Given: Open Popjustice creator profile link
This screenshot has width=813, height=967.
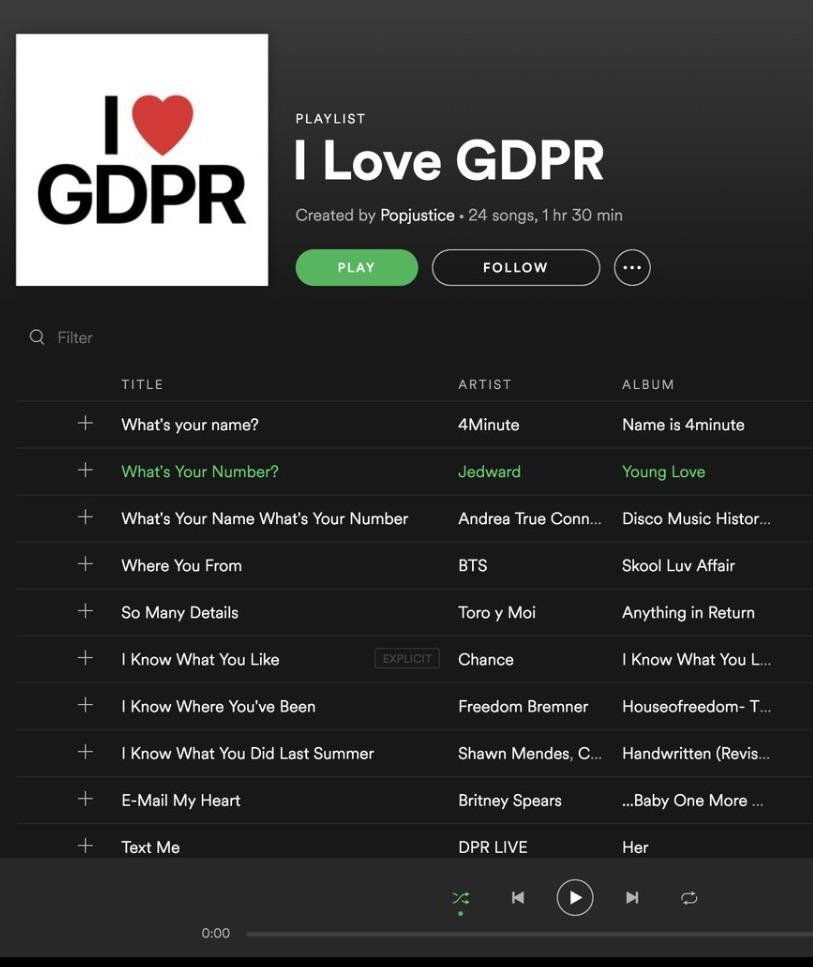Looking at the screenshot, I should 417,215.
